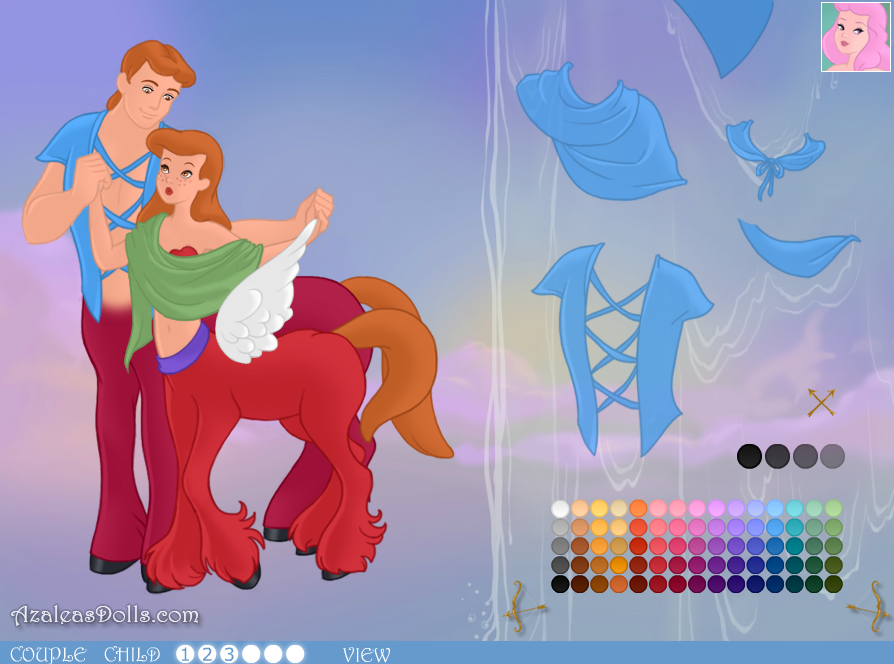Click the VIEW button
The image size is (894, 664).
click(367, 654)
